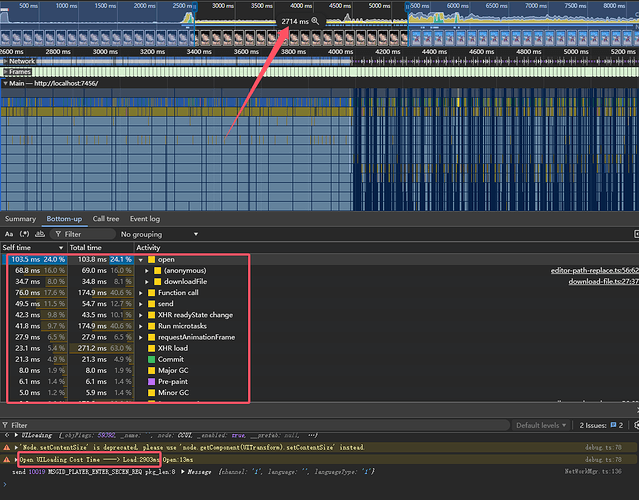
Task: Click the purple swatch beside Pre-paint
Action: coord(152,382)
